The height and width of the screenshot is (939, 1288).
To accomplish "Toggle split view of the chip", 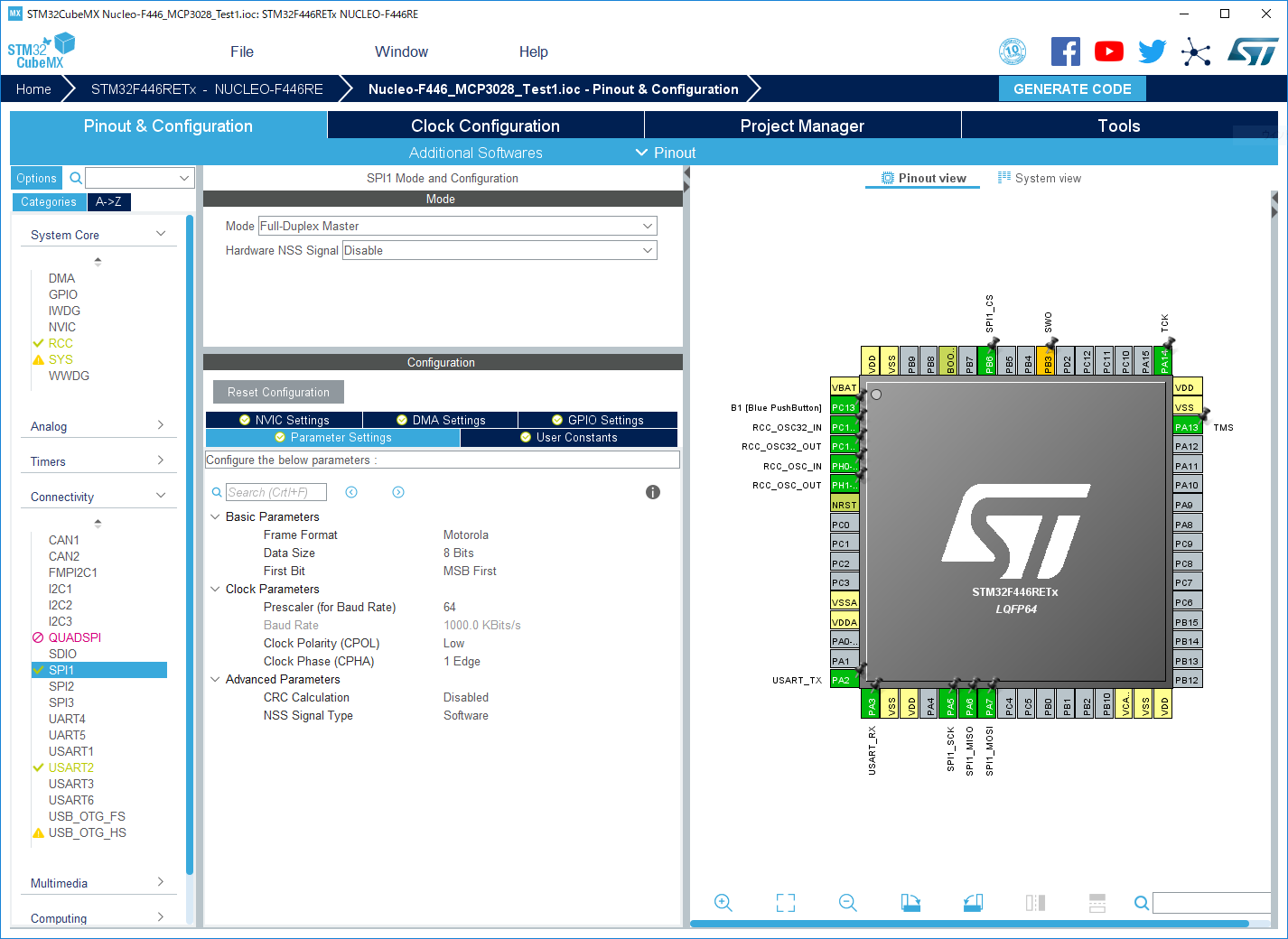I will (x=1035, y=902).
